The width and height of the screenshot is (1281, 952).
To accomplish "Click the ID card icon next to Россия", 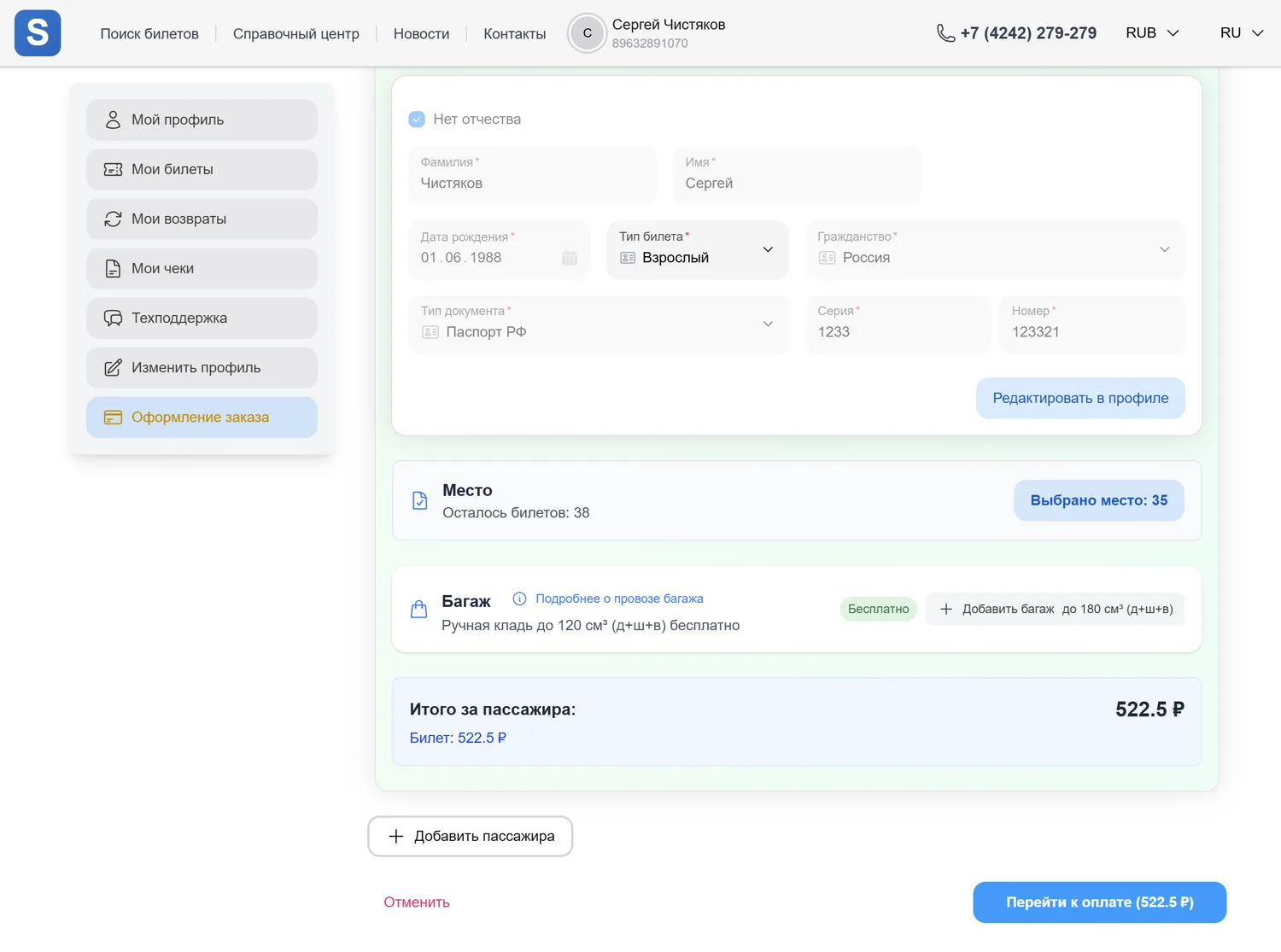I will (x=827, y=258).
